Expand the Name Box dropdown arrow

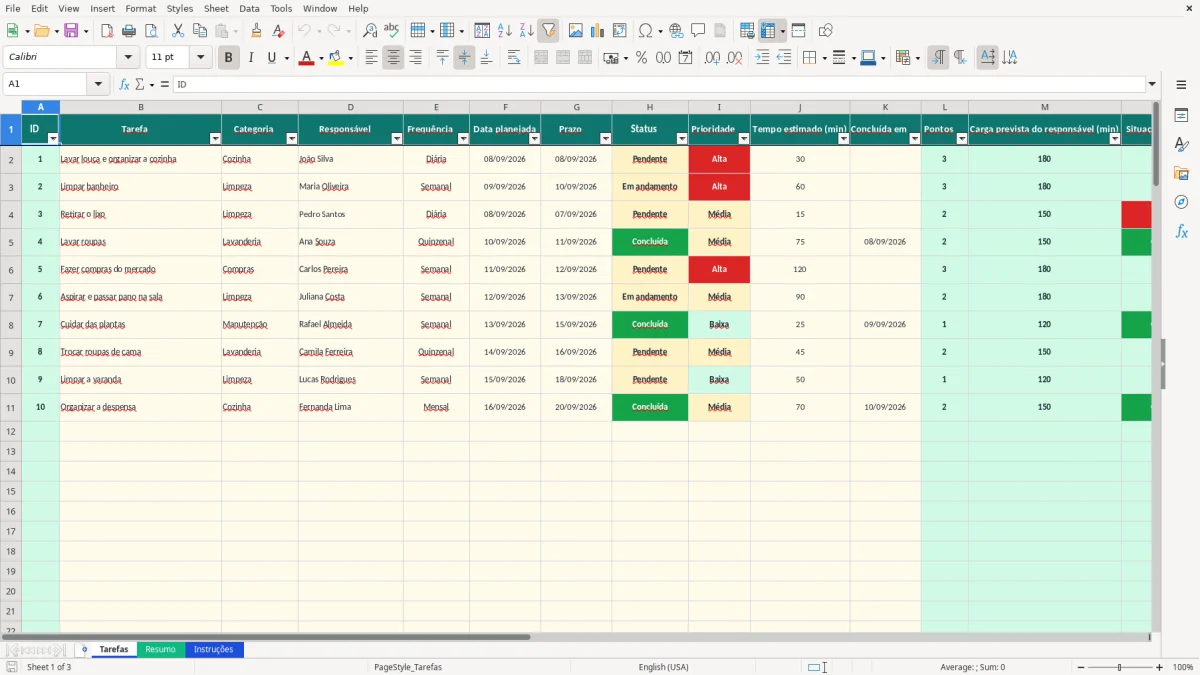point(99,84)
